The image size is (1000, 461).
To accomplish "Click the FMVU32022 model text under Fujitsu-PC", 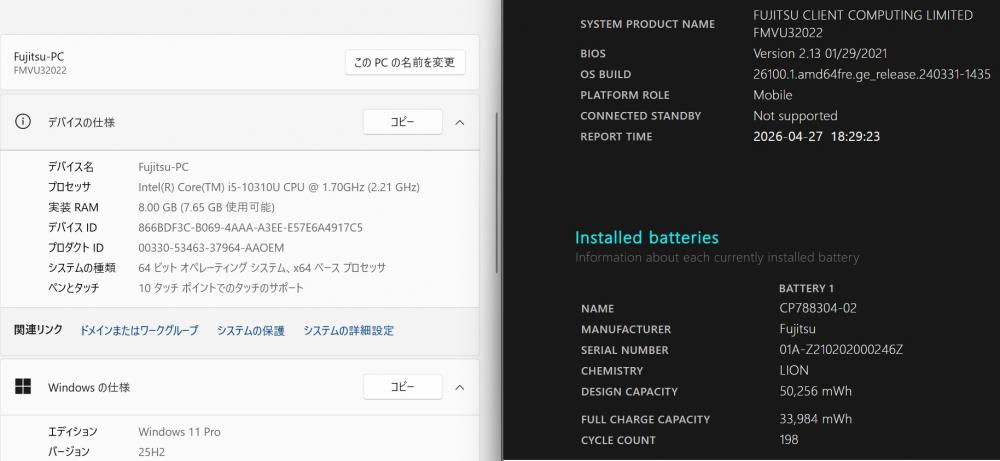I will point(40,71).
